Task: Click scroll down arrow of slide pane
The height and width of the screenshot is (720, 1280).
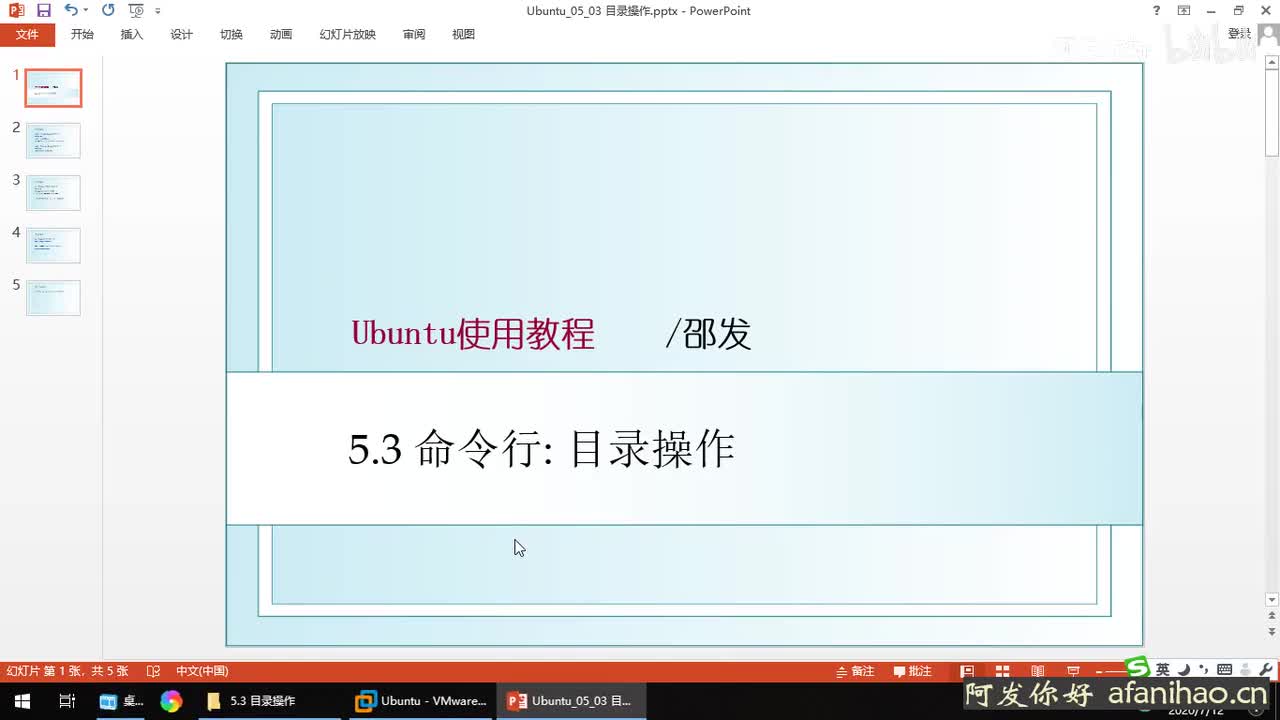Action: 1272,600
